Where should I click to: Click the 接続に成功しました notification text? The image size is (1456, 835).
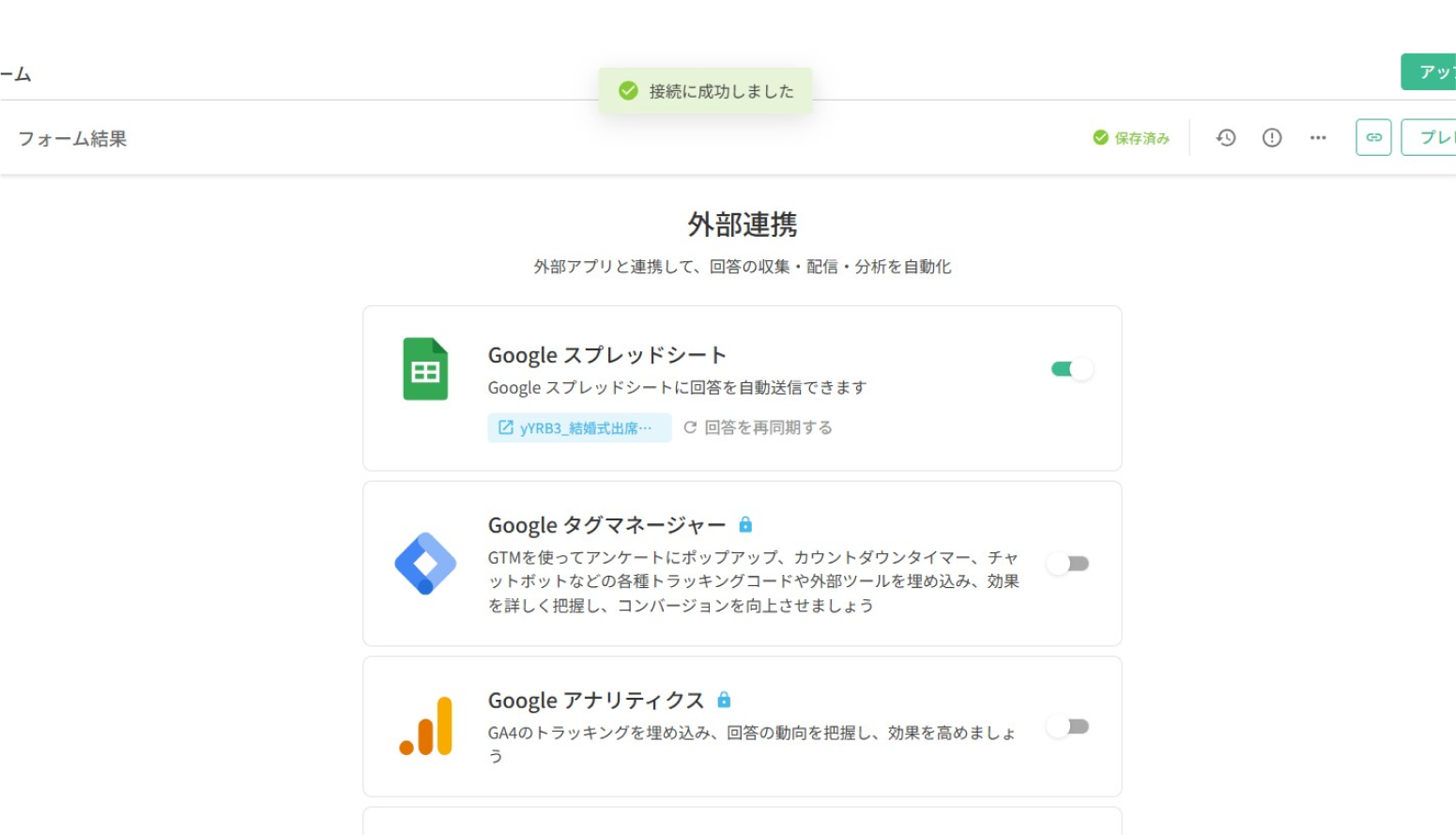721,91
